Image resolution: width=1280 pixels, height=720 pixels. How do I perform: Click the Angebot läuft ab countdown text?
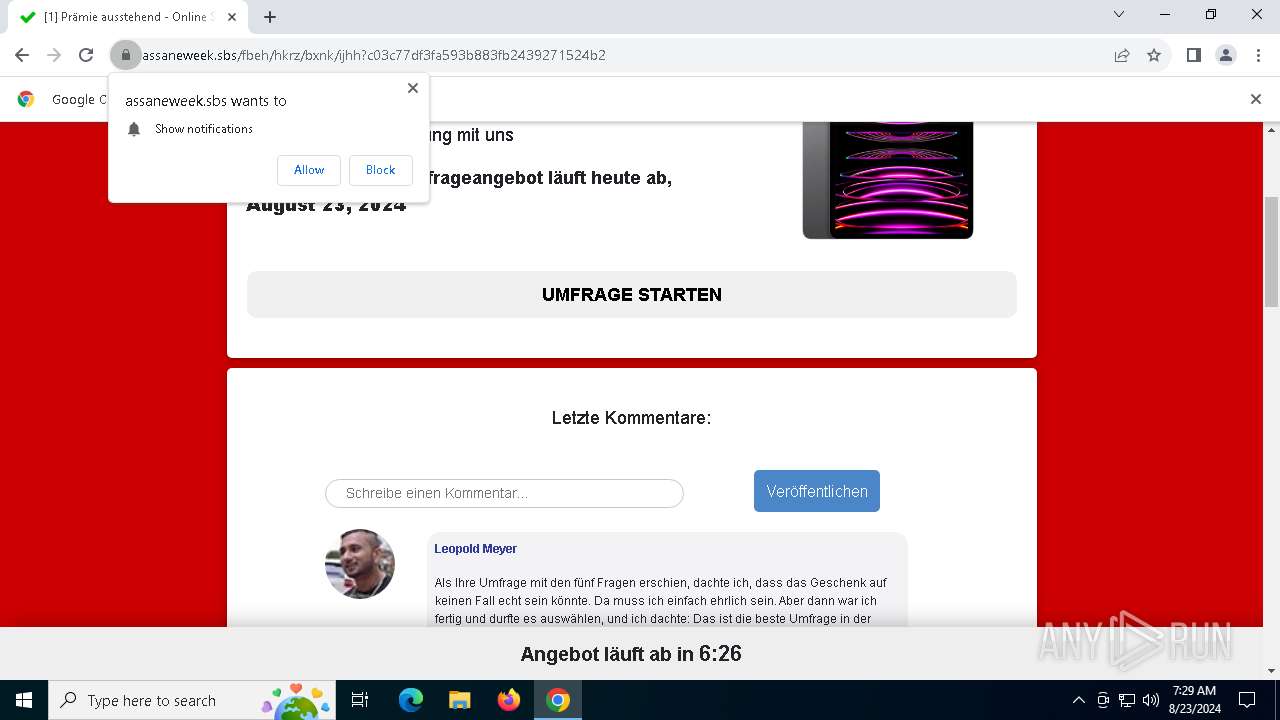point(631,654)
